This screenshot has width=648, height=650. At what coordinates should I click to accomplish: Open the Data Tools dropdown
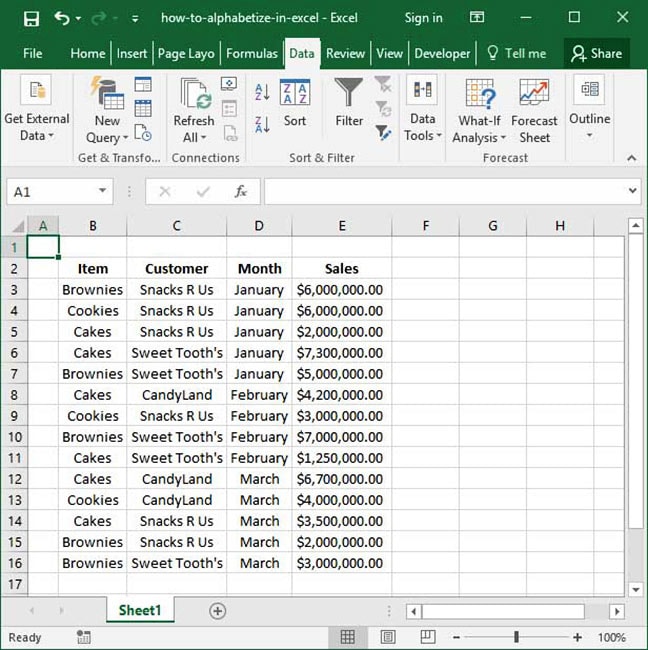[422, 109]
